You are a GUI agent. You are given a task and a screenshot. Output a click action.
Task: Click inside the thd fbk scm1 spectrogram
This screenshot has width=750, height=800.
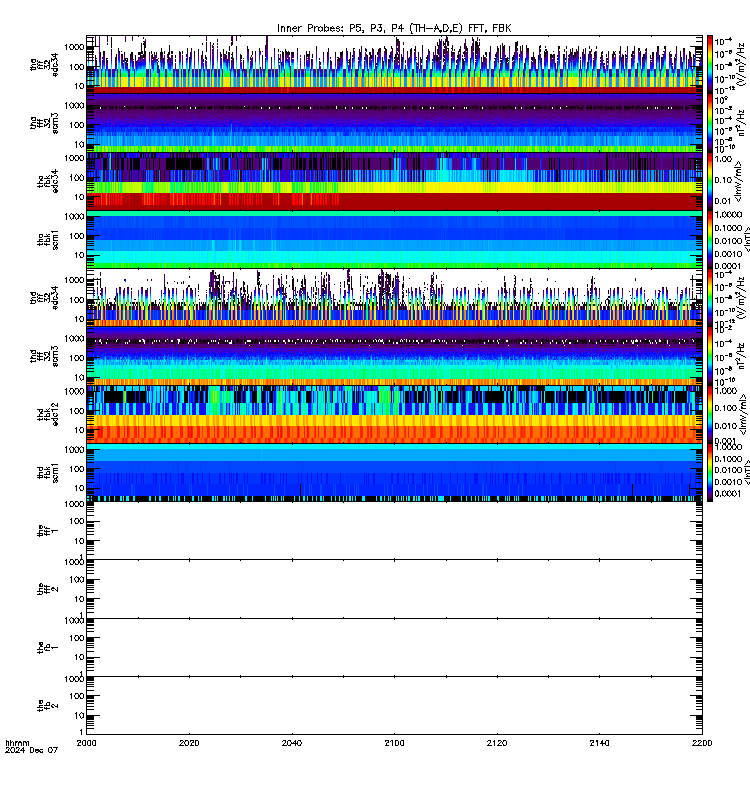[x=394, y=472]
